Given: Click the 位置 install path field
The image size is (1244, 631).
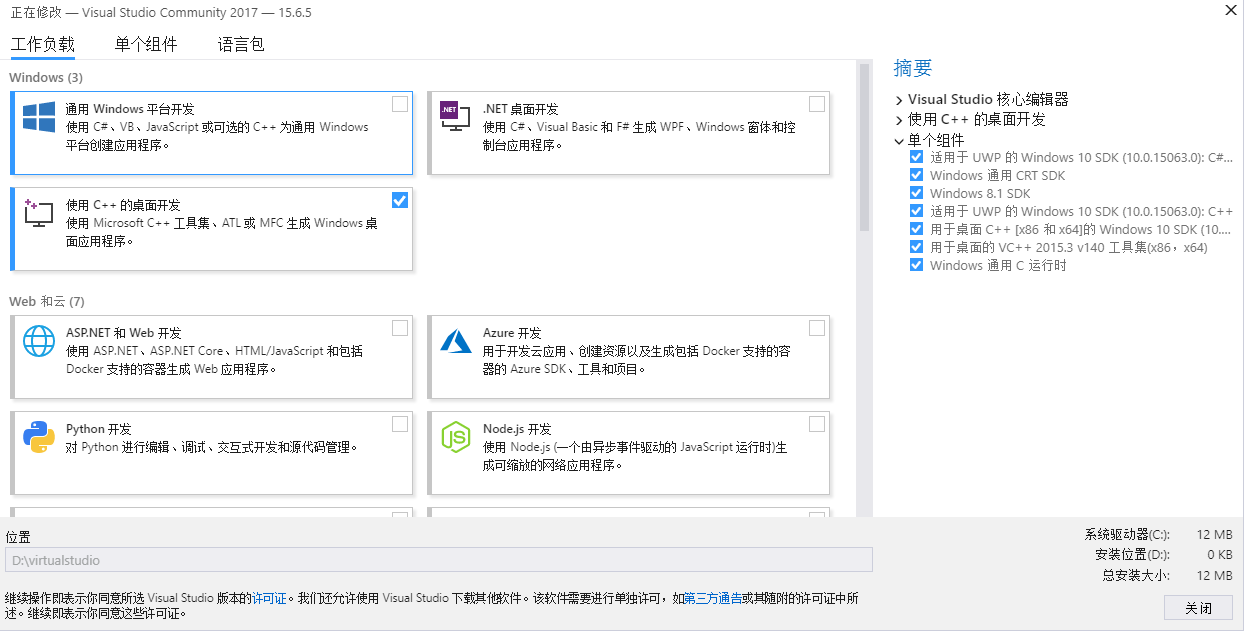Looking at the screenshot, I should [439, 560].
